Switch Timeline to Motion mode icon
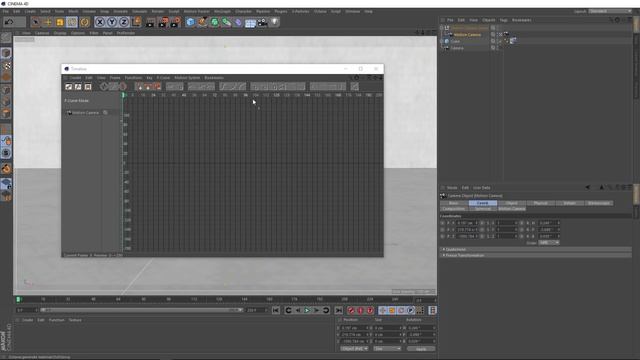 [x=88, y=87]
